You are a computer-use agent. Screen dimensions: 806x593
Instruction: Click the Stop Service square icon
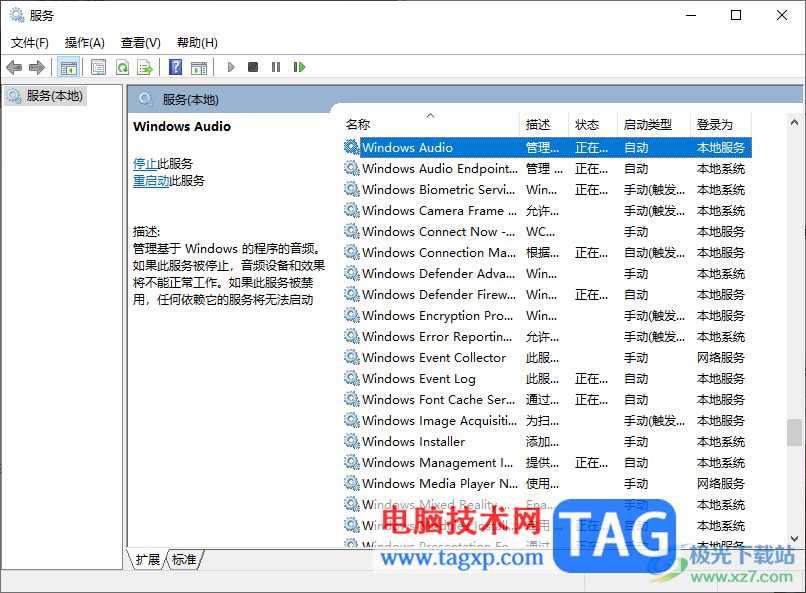click(x=253, y=67)
